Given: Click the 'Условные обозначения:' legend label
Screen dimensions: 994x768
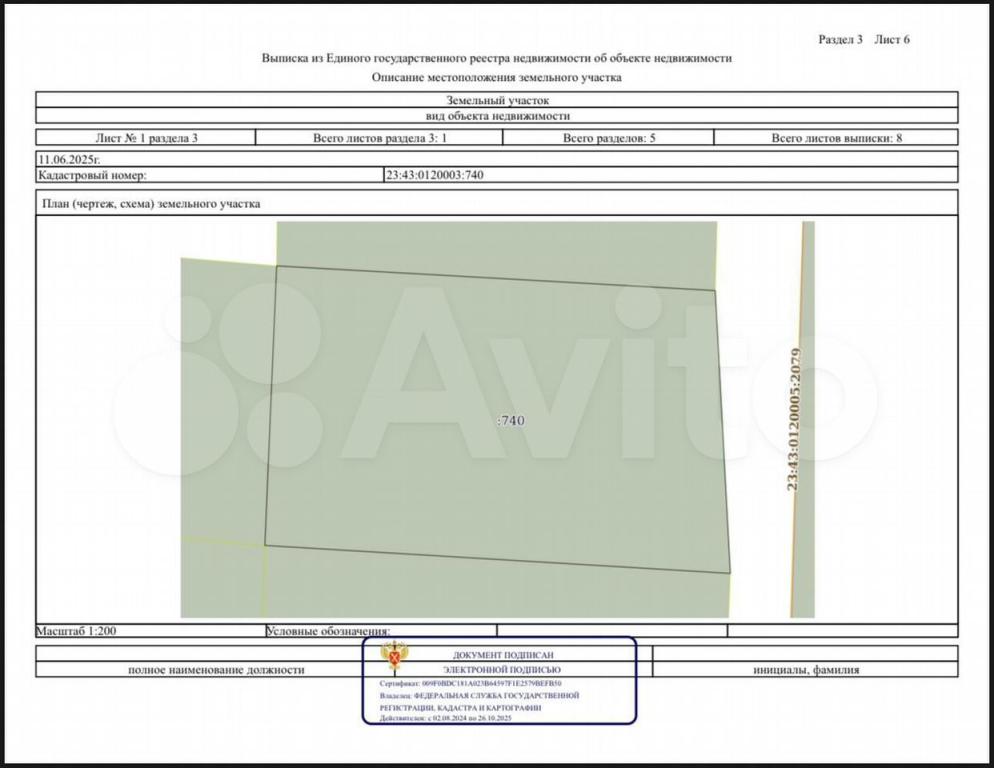Looking at the screenshot, I should point(328,631).
